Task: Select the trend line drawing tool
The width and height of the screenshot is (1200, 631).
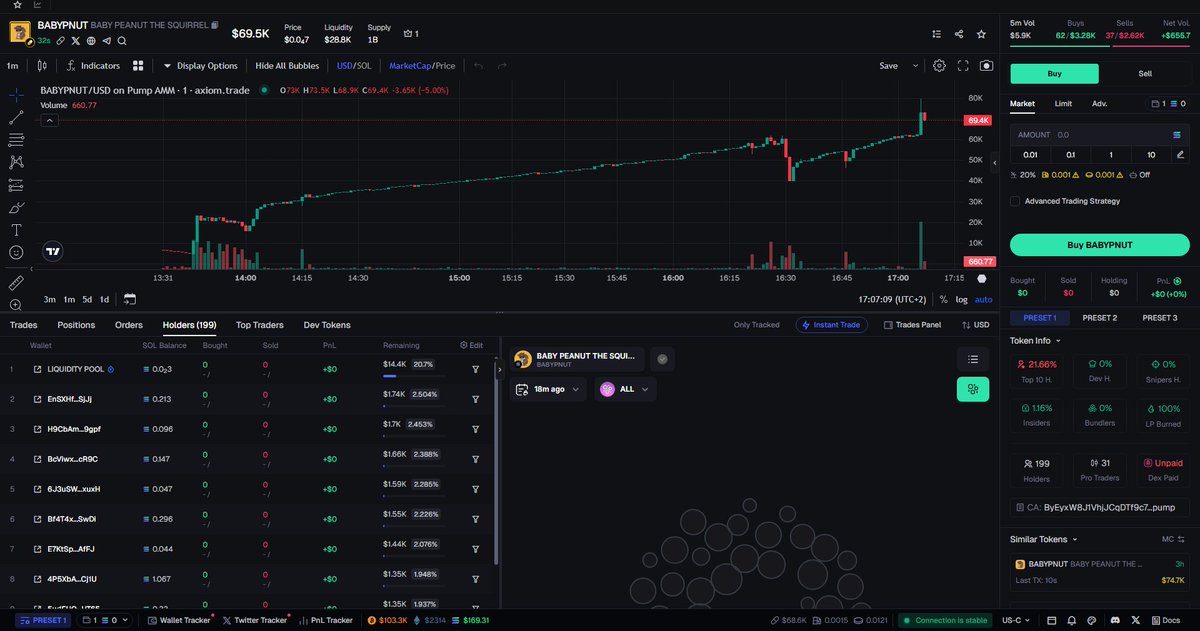Action: tap(16, 117)
